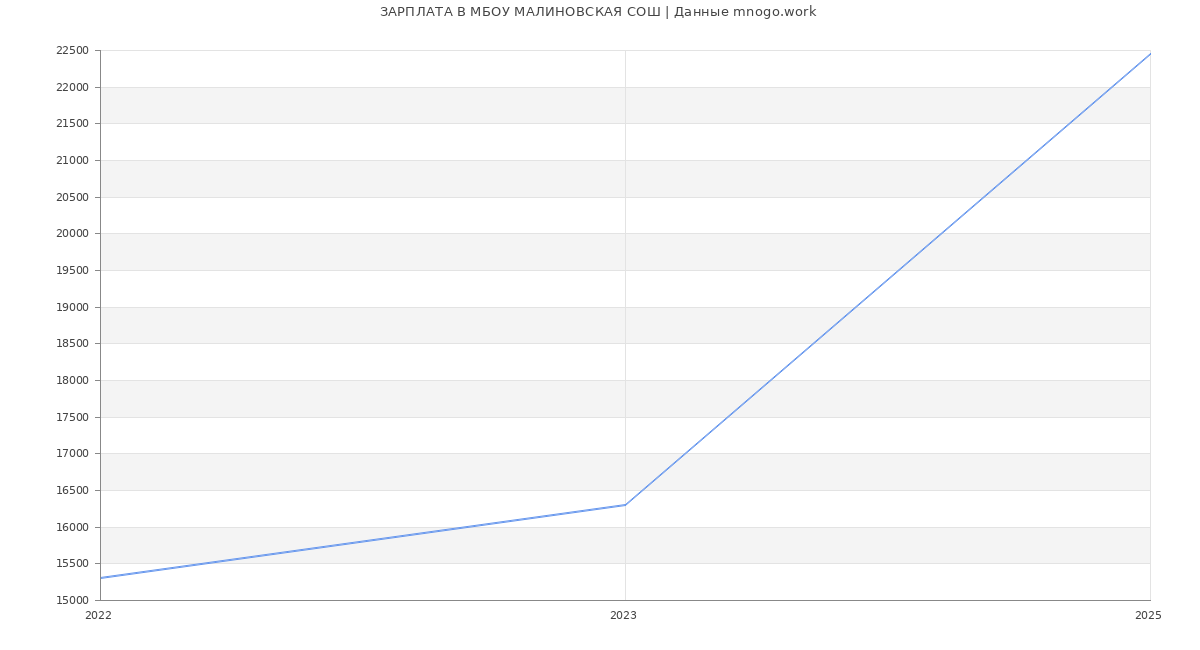Click the line's starting point at 2022

(x=101, y=578)
